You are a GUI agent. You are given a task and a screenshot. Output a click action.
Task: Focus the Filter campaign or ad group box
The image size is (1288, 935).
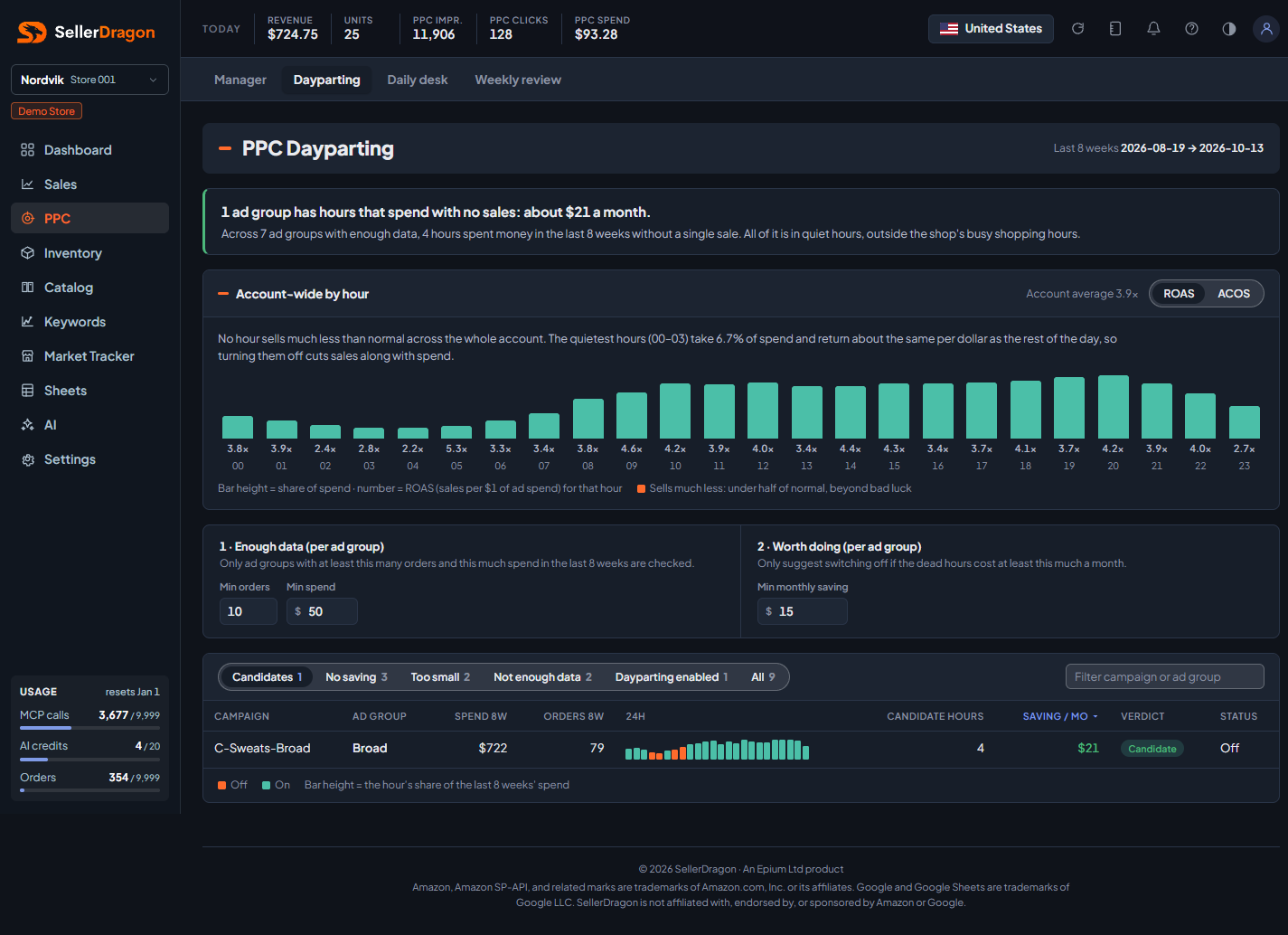click(1164, 676)
